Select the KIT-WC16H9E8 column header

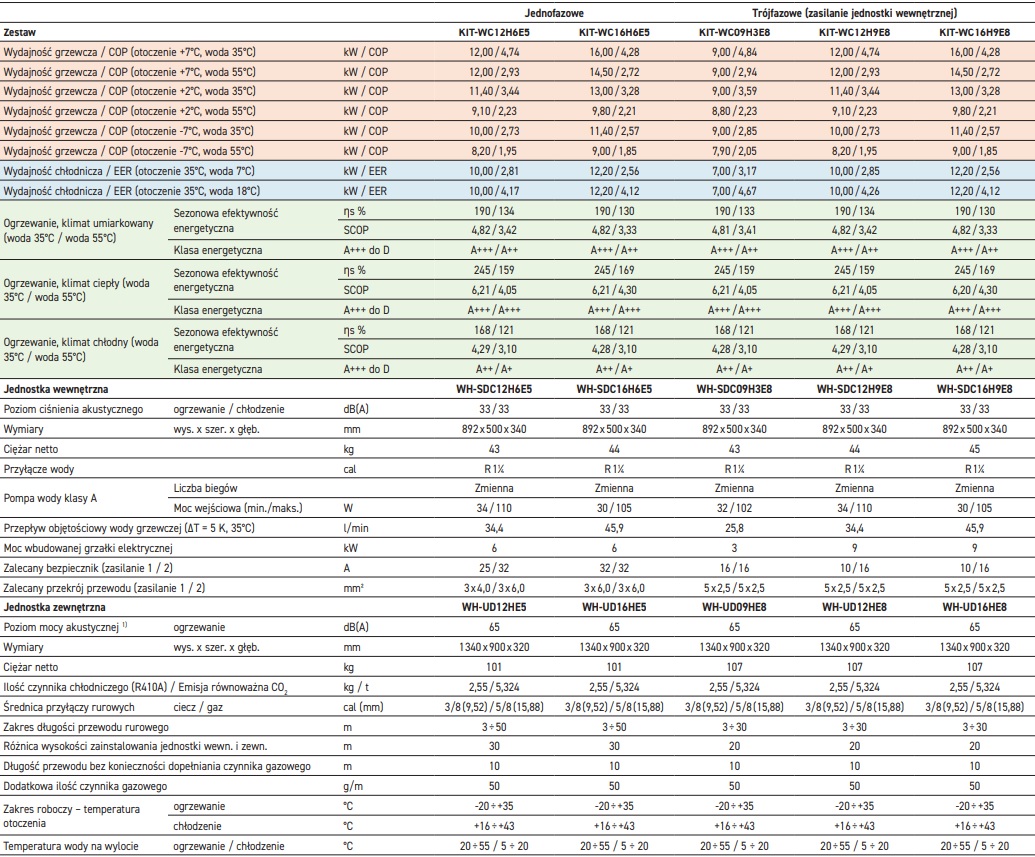pos(974,33)
